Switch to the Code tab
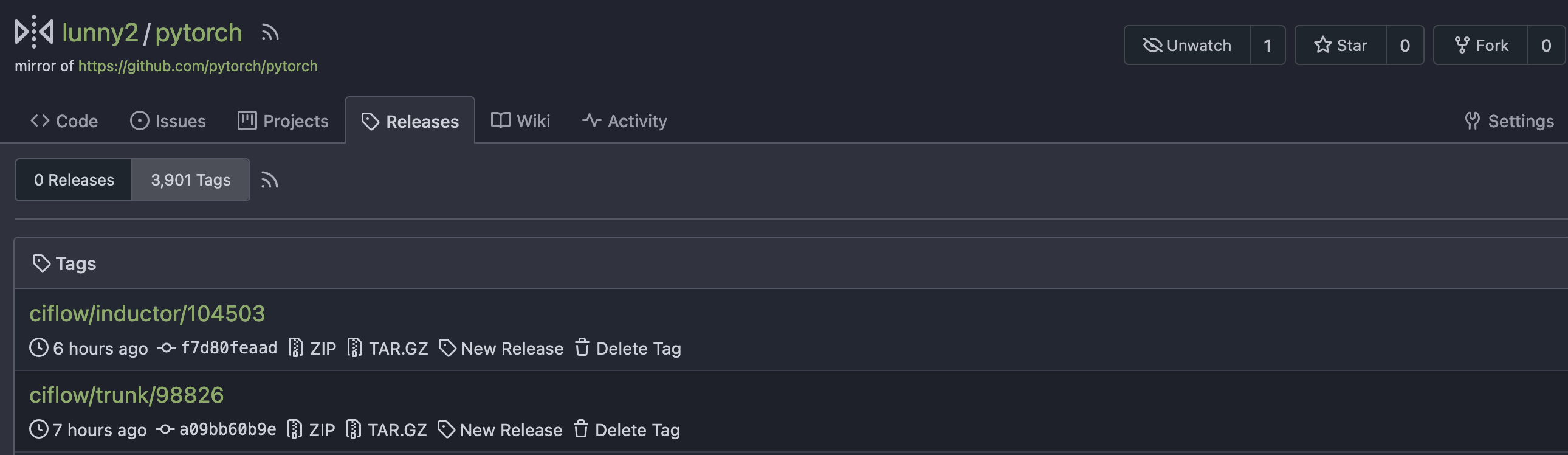 [64, 120]
